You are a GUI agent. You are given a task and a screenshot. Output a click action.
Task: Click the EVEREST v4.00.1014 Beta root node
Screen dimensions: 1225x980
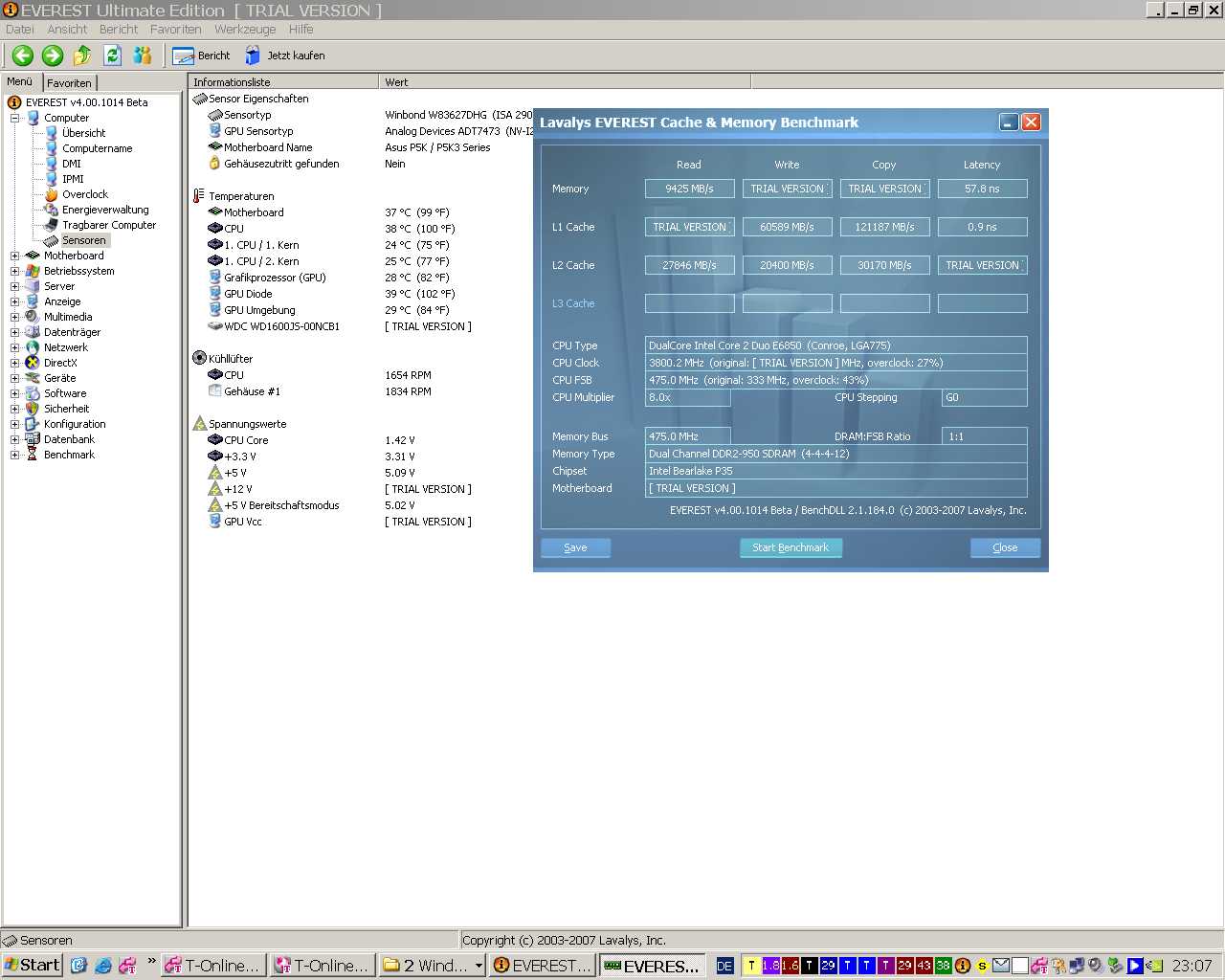(x=87, y=102)
